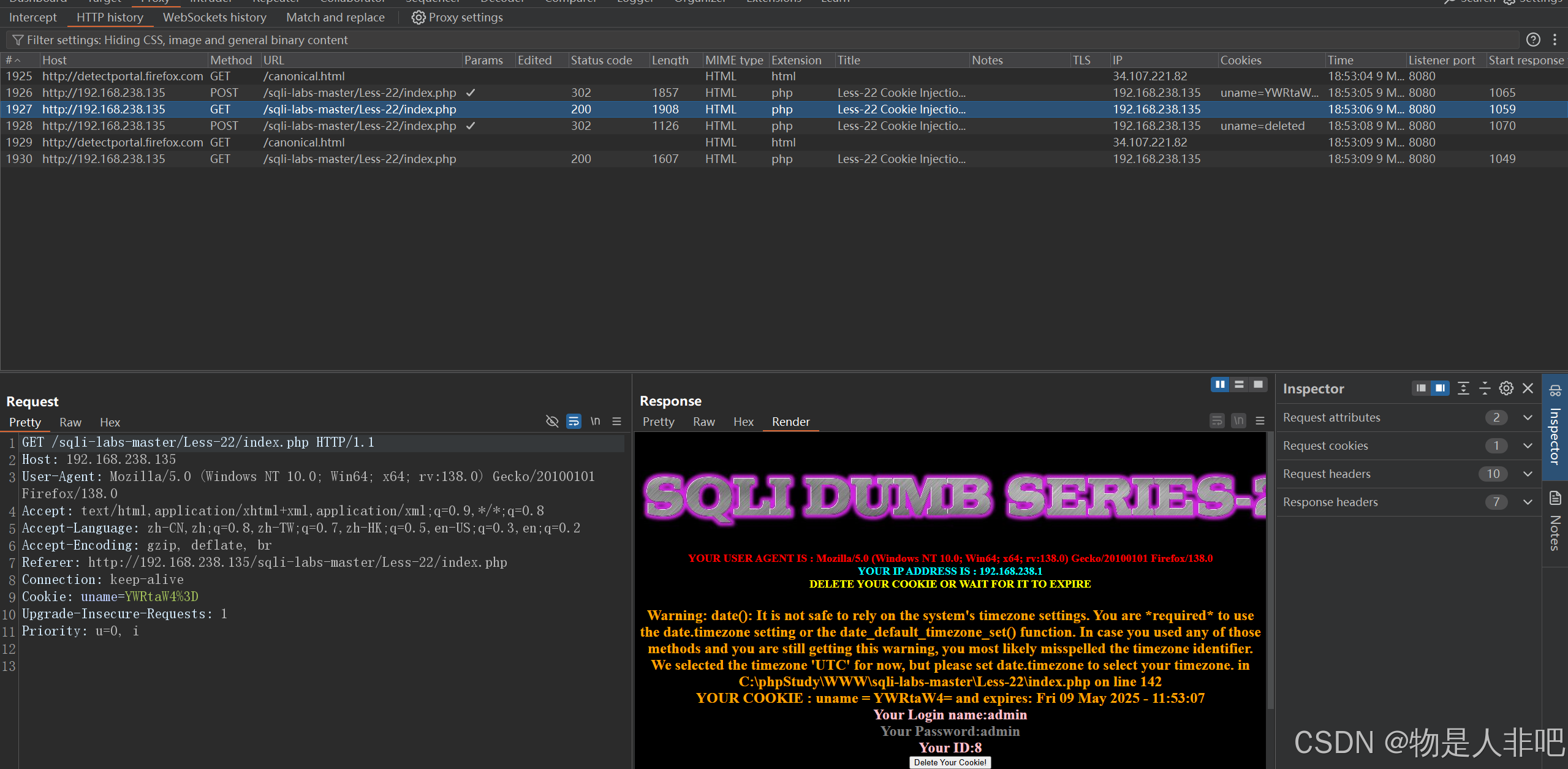Viewport: 1568px width, 769px height.
Task: Switch to WebSockets history tab
Action: (214, 17)
